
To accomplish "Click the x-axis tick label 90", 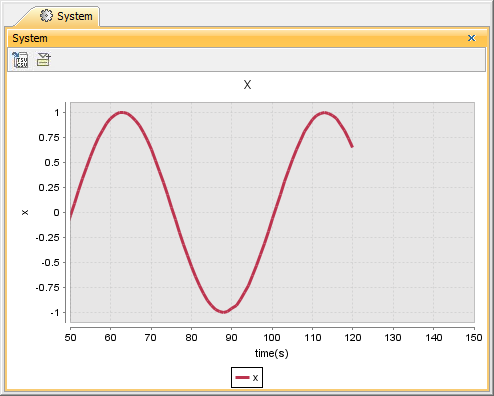I will point(232,338).
